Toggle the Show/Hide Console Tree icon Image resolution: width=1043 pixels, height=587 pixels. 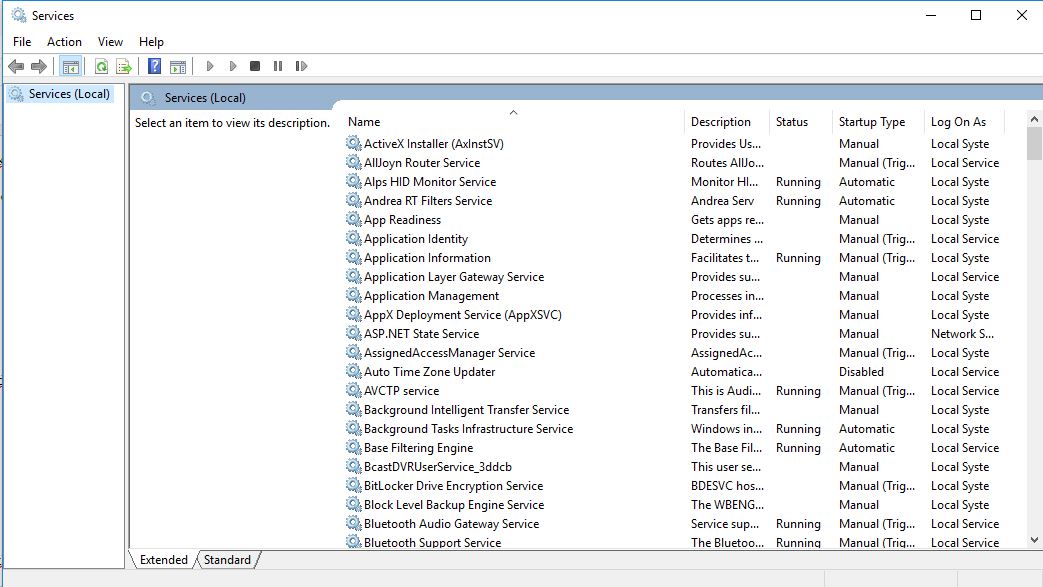click(x=70, y=66)
